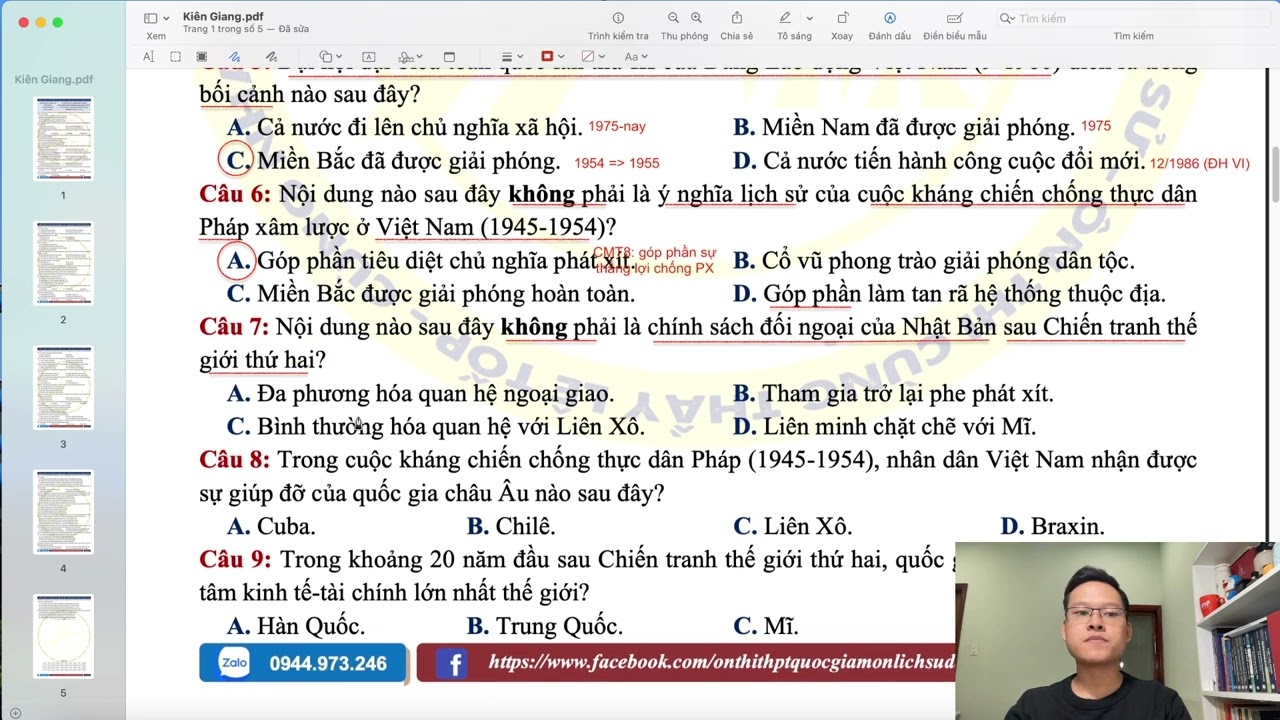Insert a Text box

(368, 57)
